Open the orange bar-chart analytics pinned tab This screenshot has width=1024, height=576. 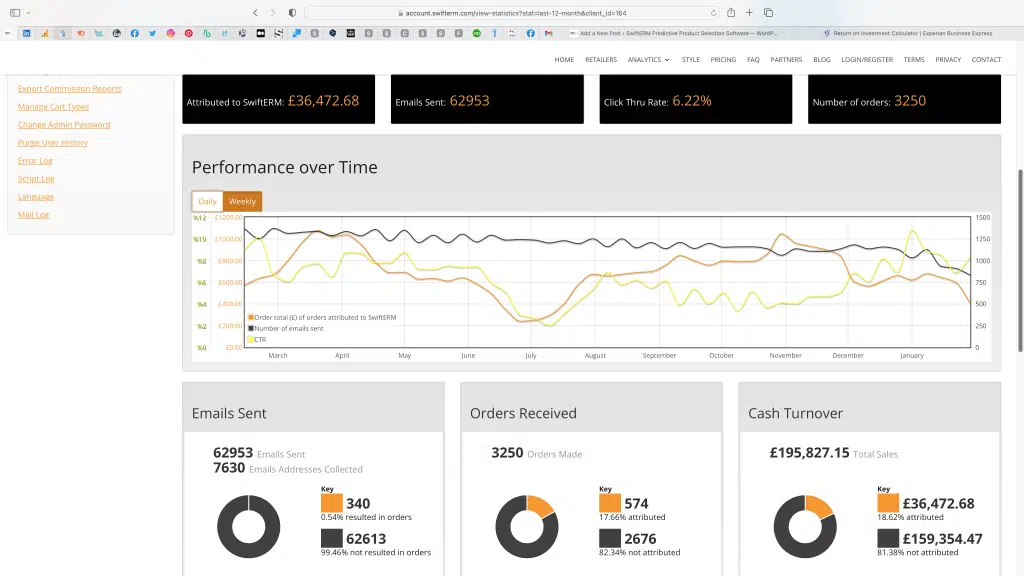point(44,33)
